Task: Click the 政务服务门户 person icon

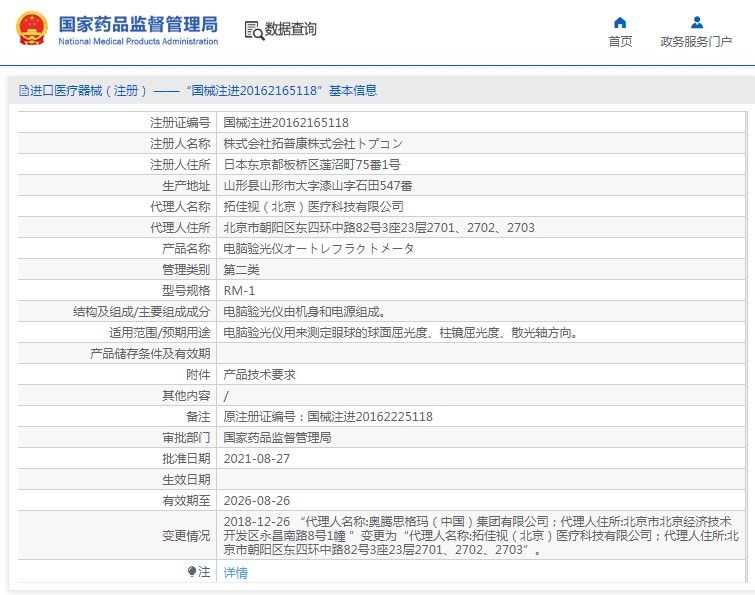Action: [696, 22]
